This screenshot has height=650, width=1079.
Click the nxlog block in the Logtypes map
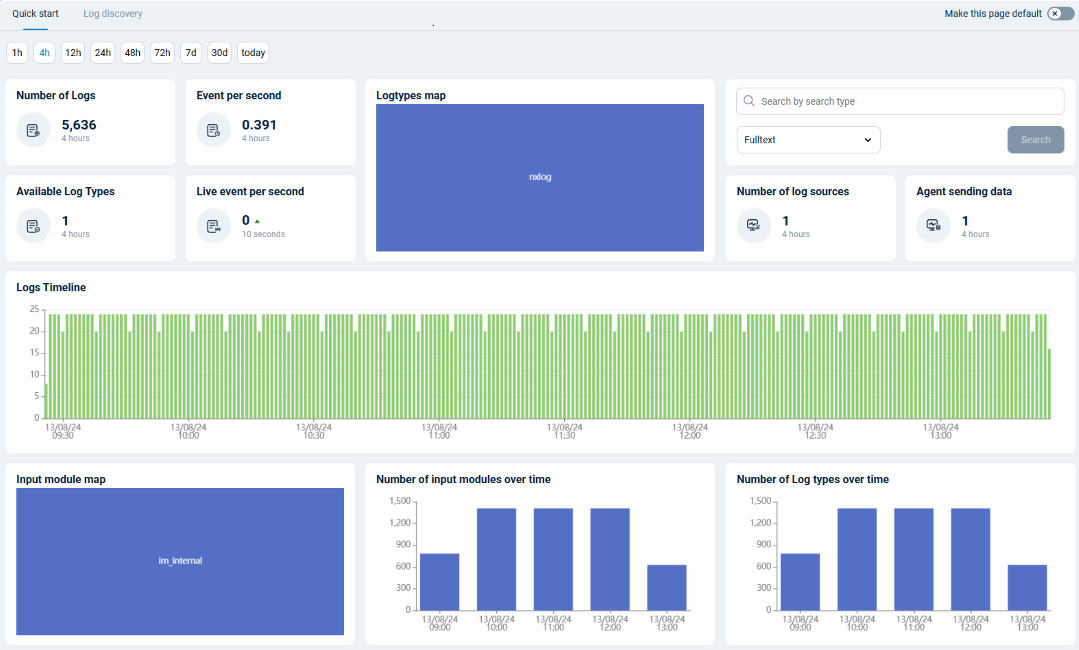tap(539, 177)
